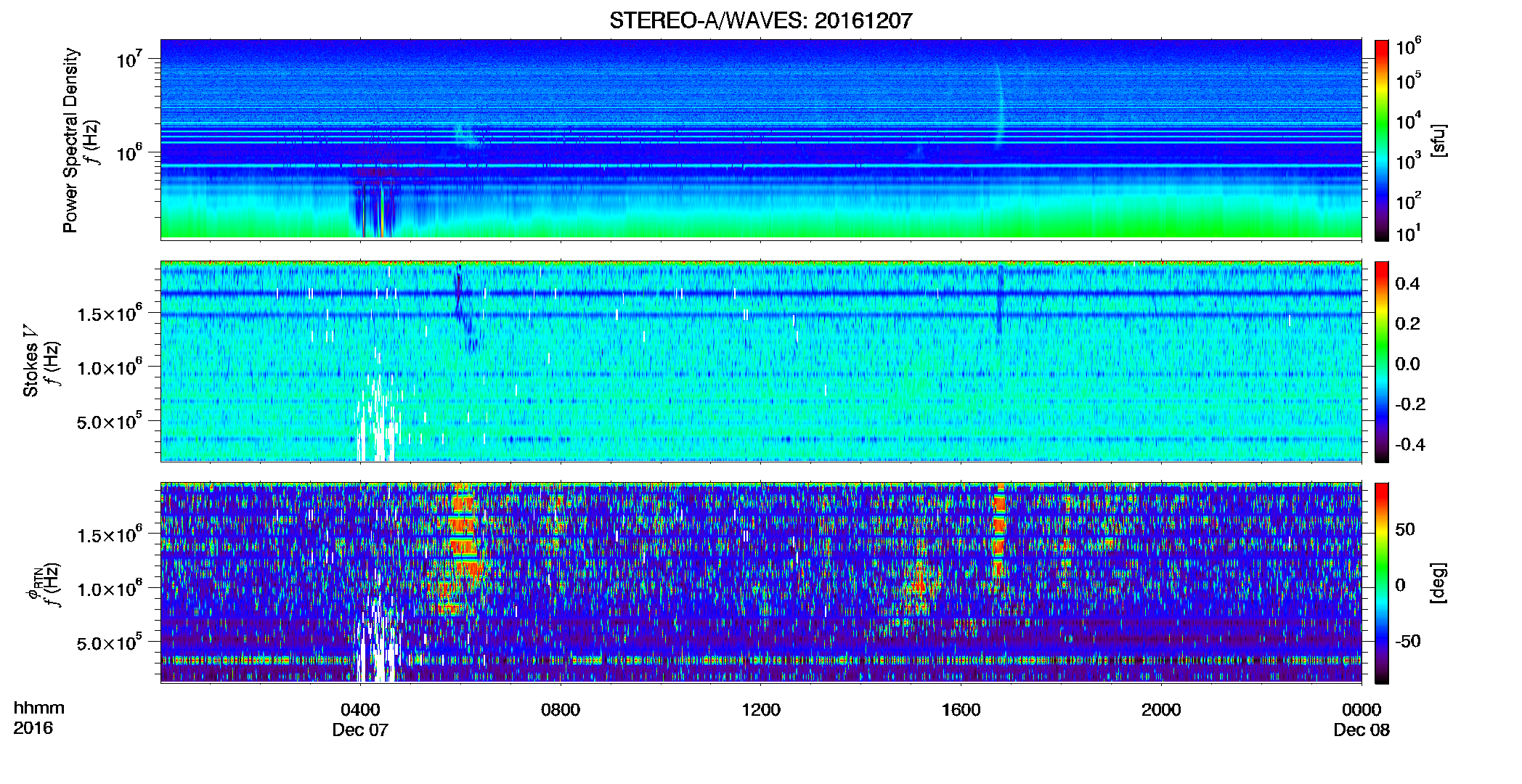Click the -50 tick on degree color bar
Screen dimensions: 1522x784
click(x=1407, y=641)
